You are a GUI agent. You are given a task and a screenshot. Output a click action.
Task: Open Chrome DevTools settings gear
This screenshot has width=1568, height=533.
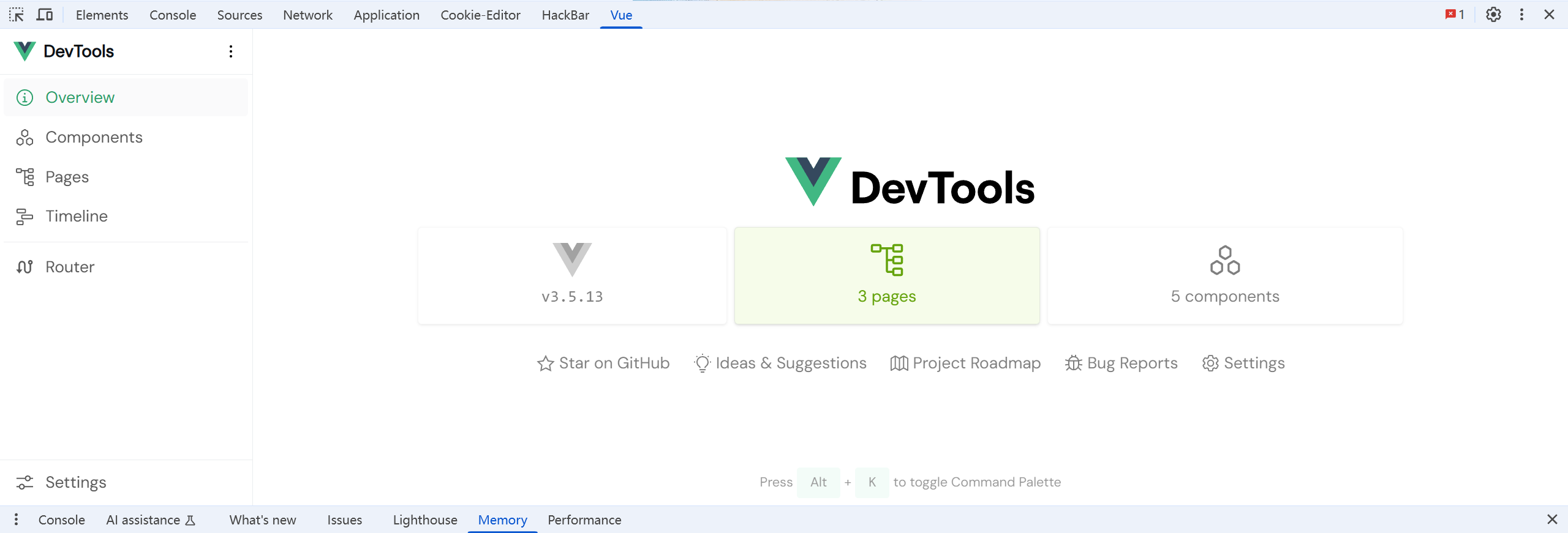1493,15
